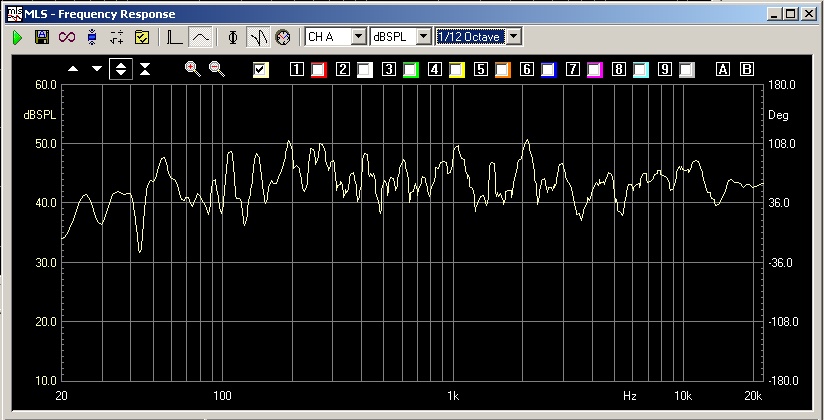Image resolution: width=824 pixels, height=420 pixels.
Task: Enable loop mode with the infinity icon
Action: point(67,37)
